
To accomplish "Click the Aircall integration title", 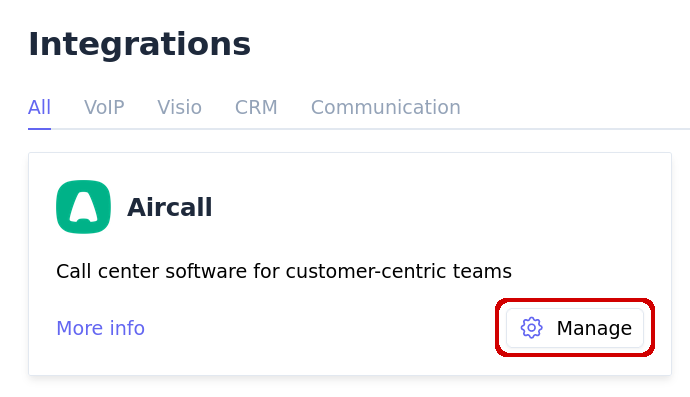I will (169, 207).
